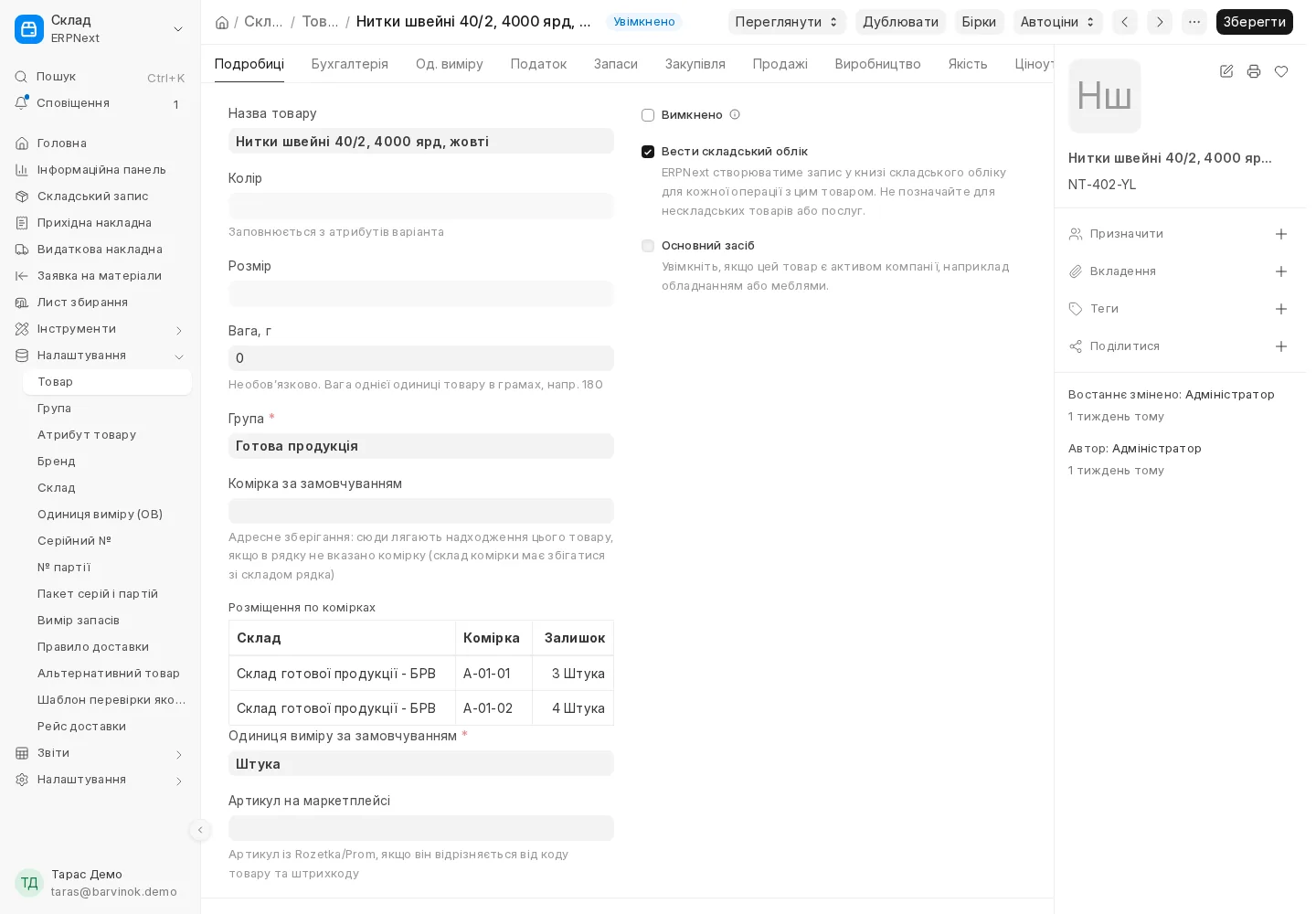
Task: Open the three-dots more menu
Action: [x=1194, y=22]
